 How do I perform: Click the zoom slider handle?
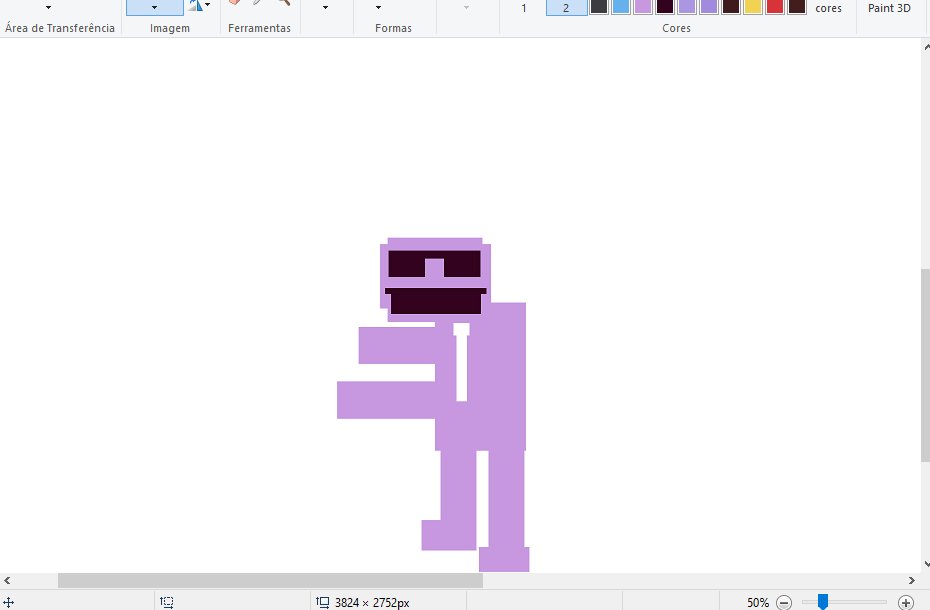(823, 602)
